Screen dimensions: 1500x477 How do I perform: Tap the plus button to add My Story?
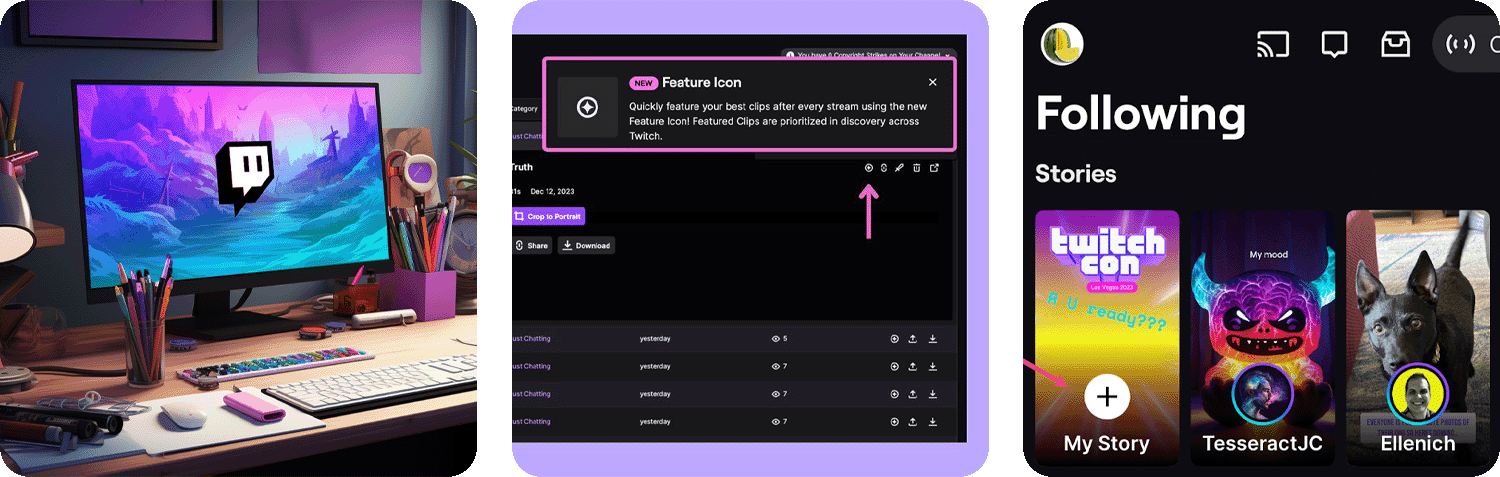[x=1107, y=397]
